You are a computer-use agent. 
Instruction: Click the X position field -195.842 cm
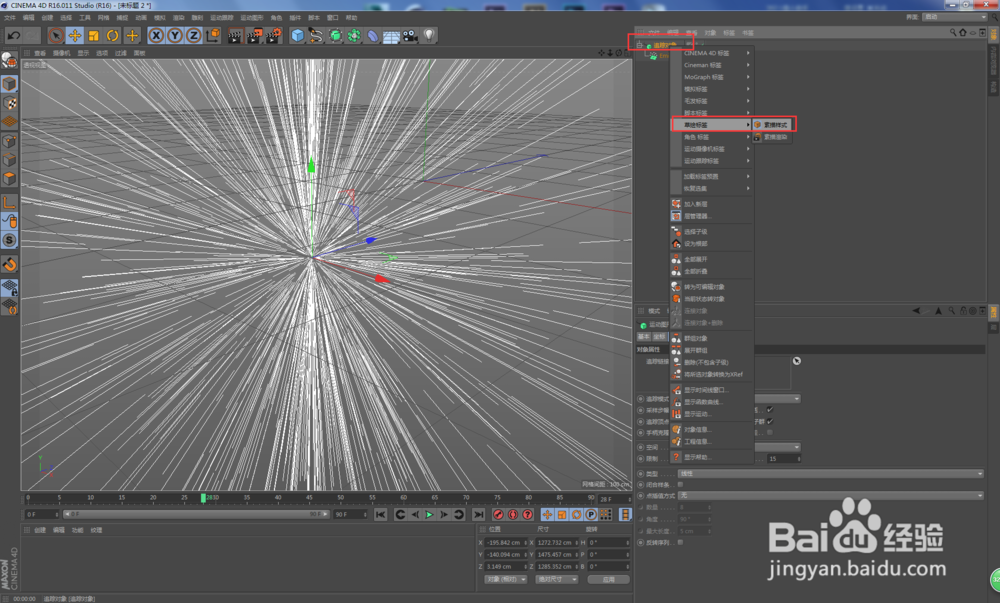click(x=506, y=542)
